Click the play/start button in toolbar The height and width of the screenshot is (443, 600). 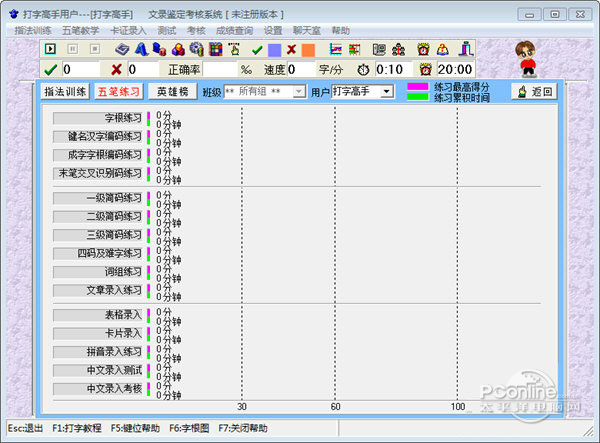pos(51,49)
